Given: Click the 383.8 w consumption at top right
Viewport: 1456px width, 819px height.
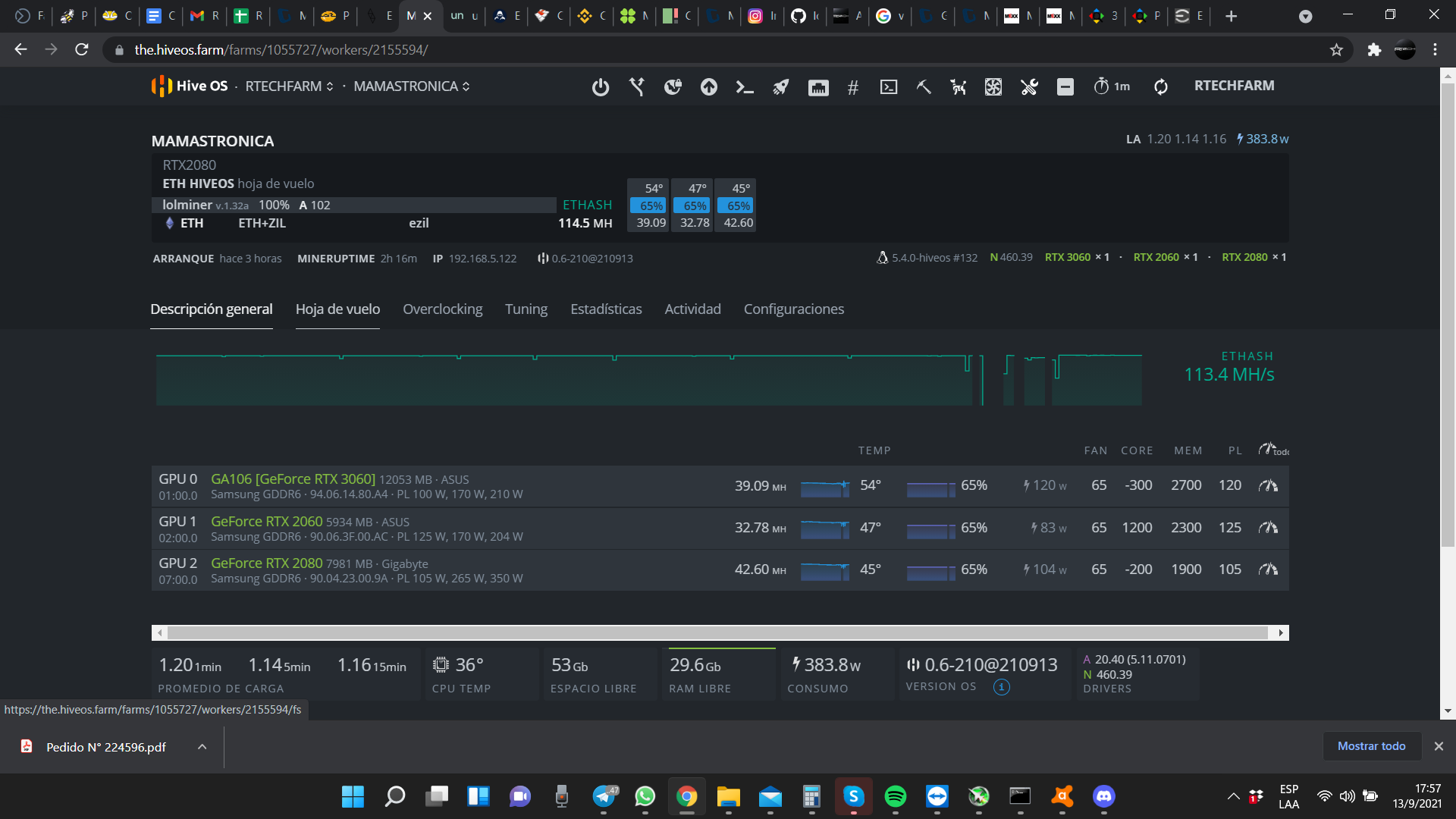Looking at the screenshot, I should (1263, 139).
